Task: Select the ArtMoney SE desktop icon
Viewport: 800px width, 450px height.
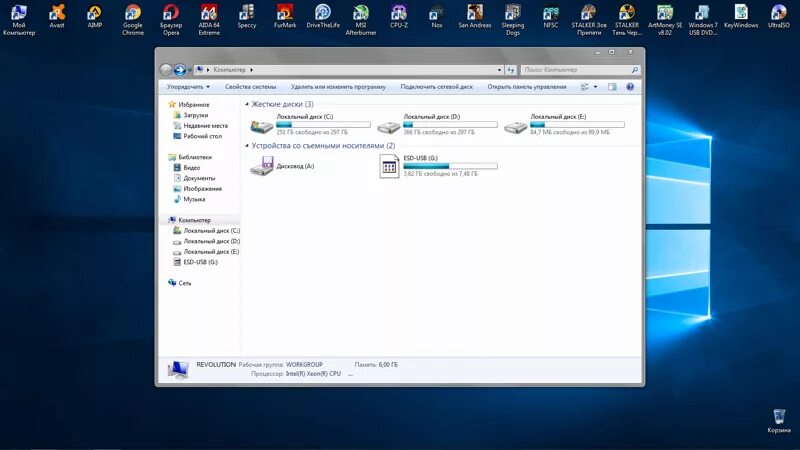Action: pyautogui.click(x=665, y=19)
